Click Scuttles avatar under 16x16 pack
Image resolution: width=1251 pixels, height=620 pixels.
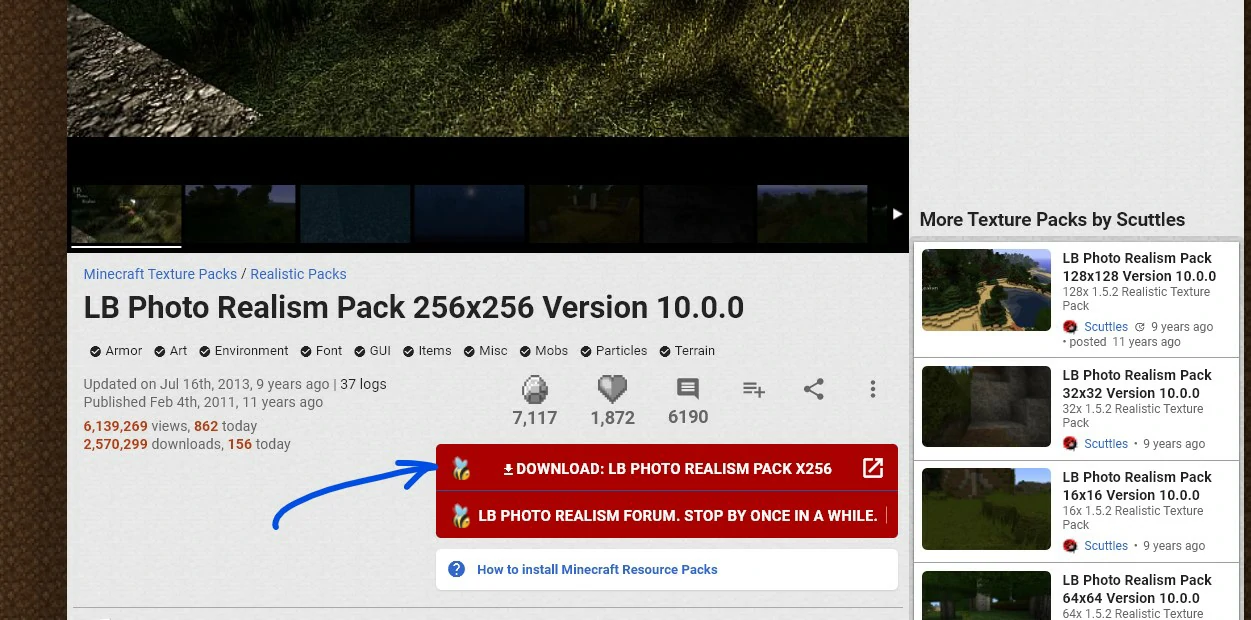pyautogui.click(x=1070, y=546)
